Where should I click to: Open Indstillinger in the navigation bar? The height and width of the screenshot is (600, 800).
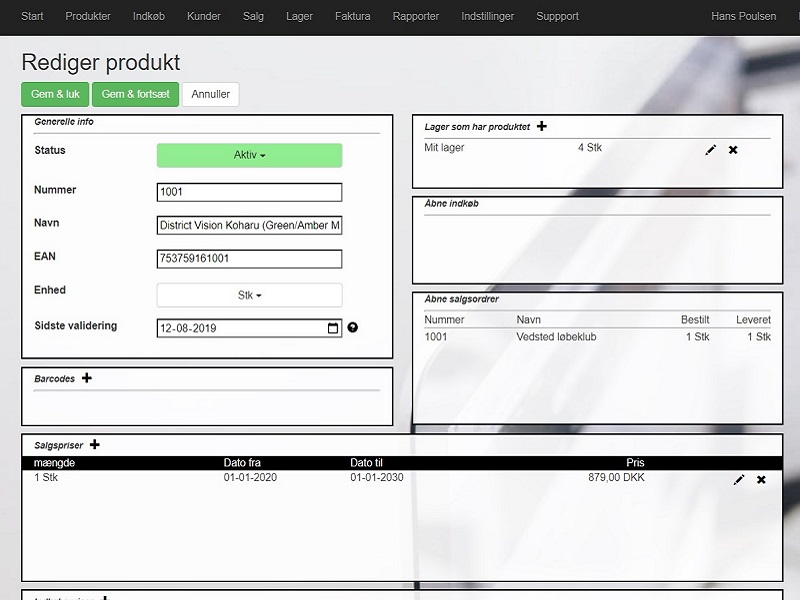click(488, 16)
